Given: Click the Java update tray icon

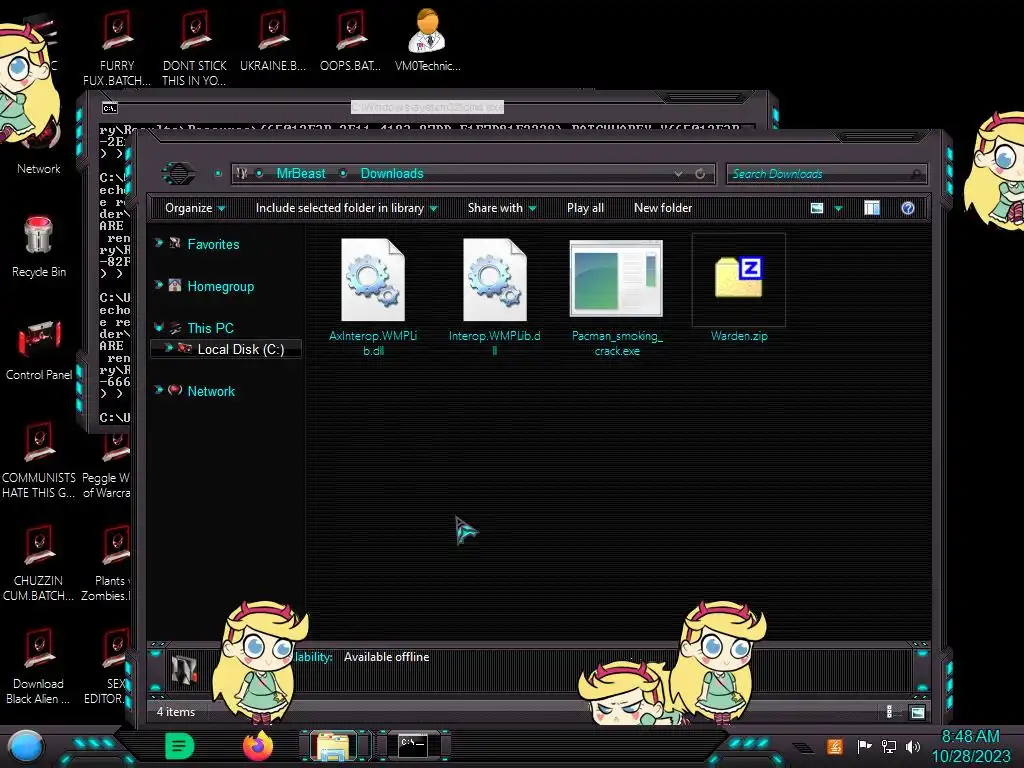Looking at the screenshot, I should [x=834, y=746].
